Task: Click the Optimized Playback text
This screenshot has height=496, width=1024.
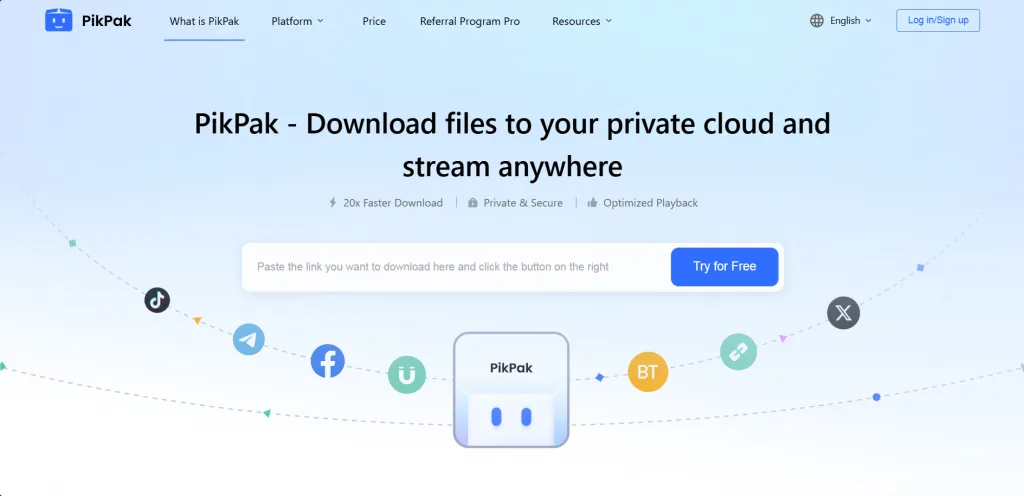Action: coord(650,203)
